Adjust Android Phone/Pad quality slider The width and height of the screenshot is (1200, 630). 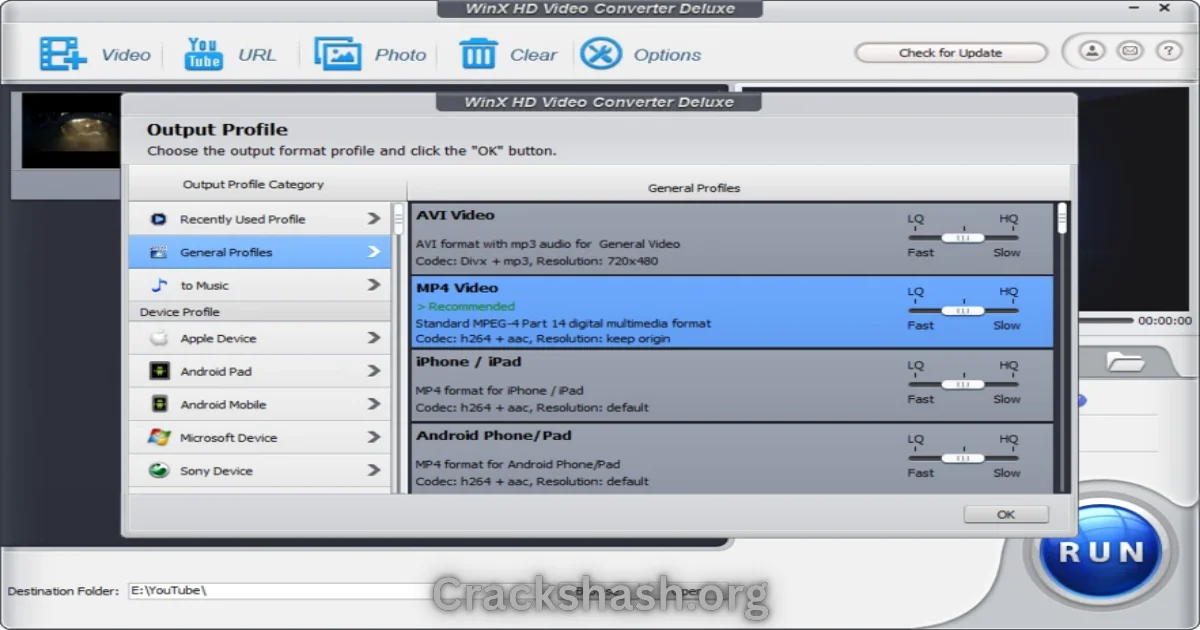[x=963, y=459]
